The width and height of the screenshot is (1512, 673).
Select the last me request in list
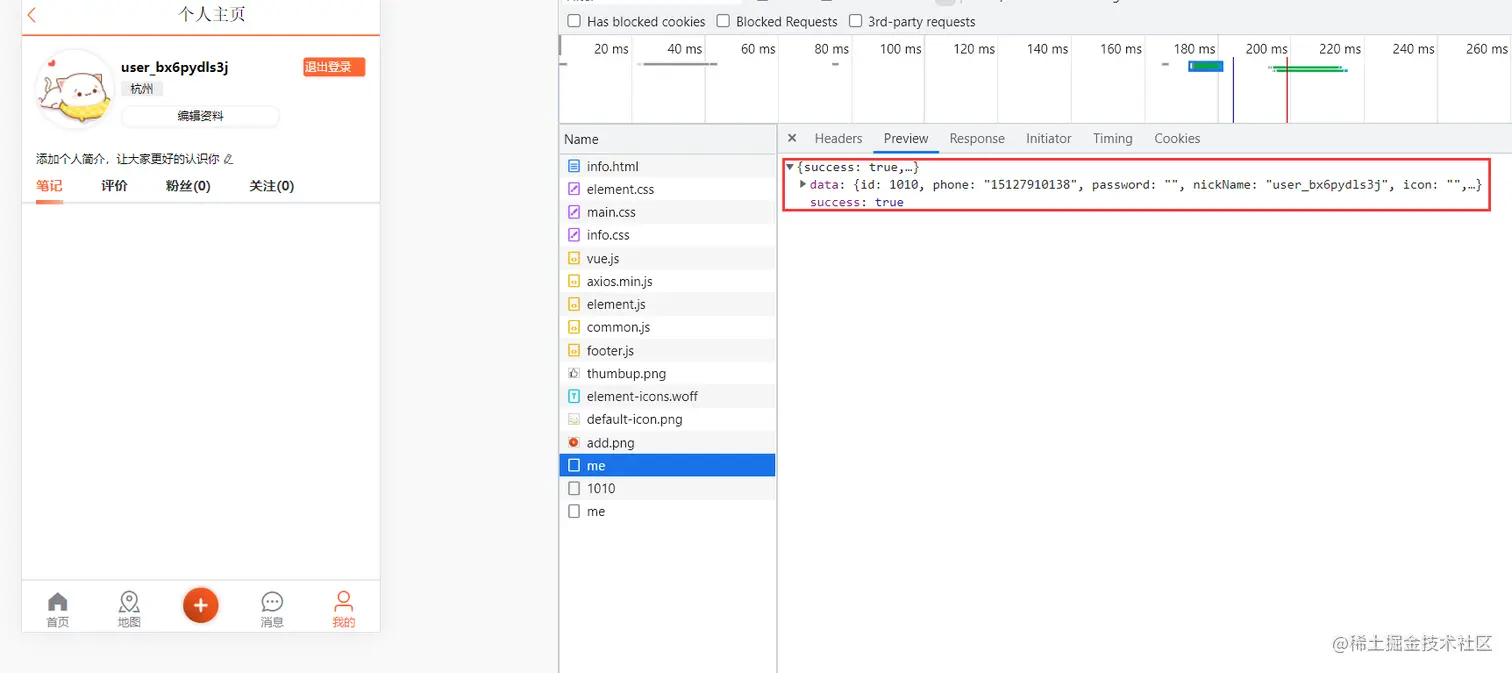(x=668, y=511)
